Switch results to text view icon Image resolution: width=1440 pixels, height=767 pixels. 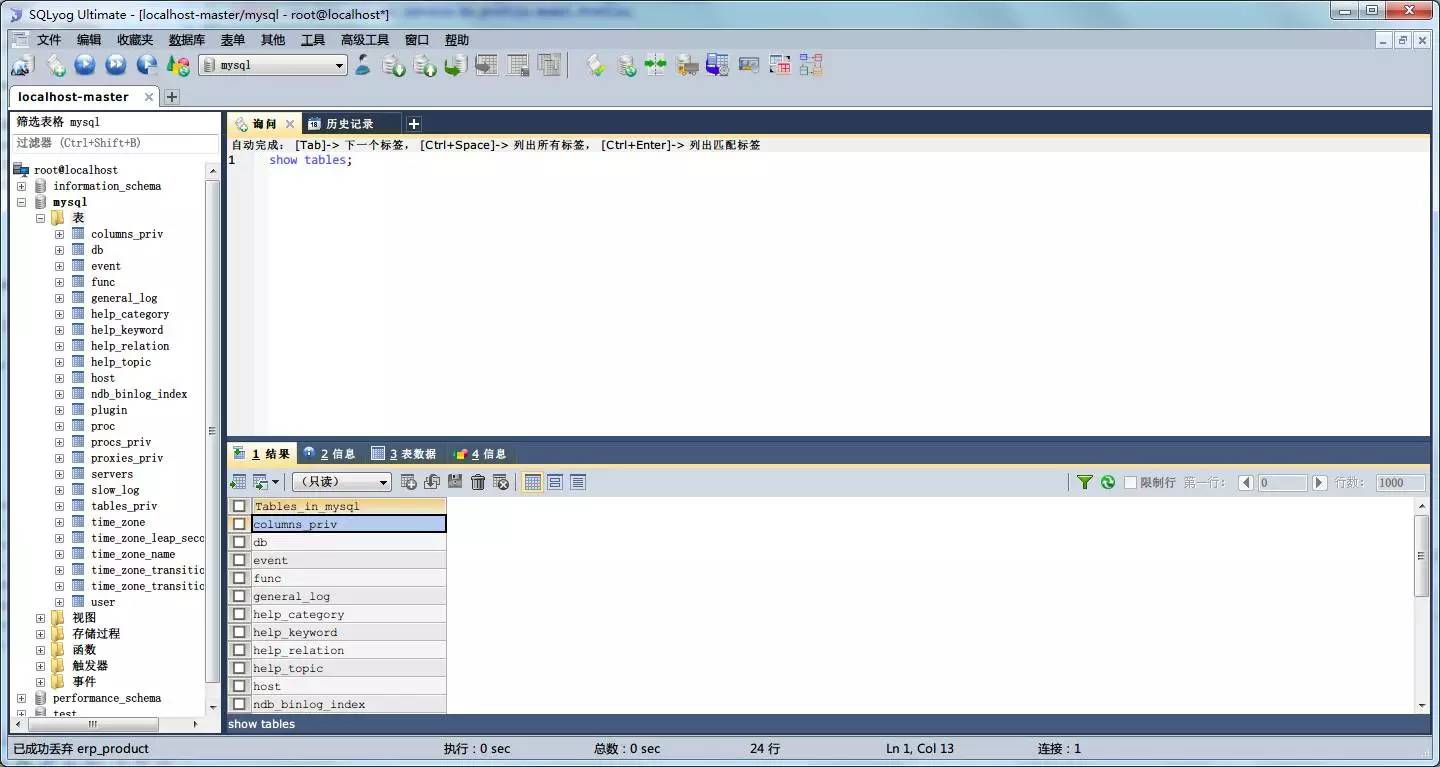578,482
